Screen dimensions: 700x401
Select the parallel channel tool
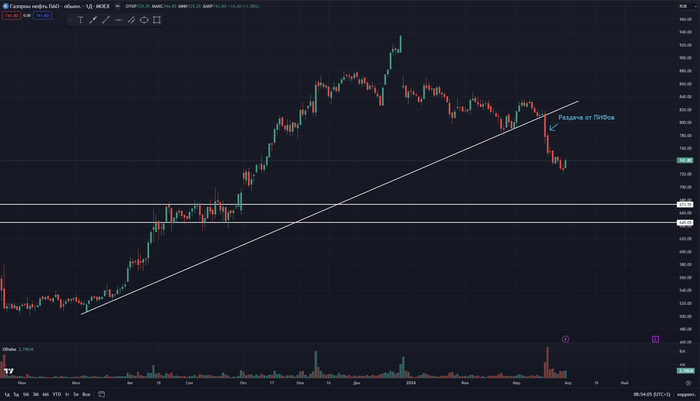pos(131,20)
